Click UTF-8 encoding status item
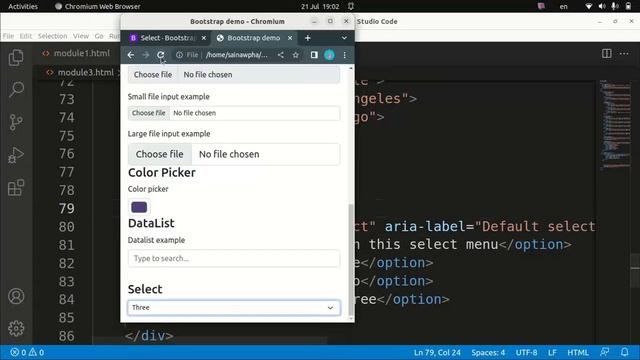The image size is (640, 360). (527, 352)
